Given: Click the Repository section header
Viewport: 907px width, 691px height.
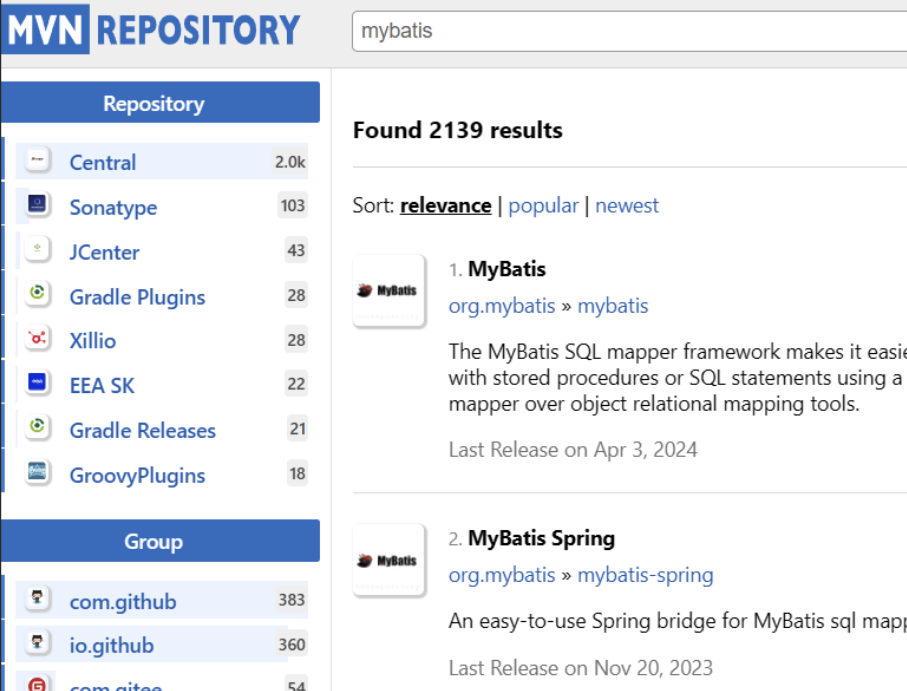Looking at the screenshot, I should pyautogui.click(x=160, y=102).
